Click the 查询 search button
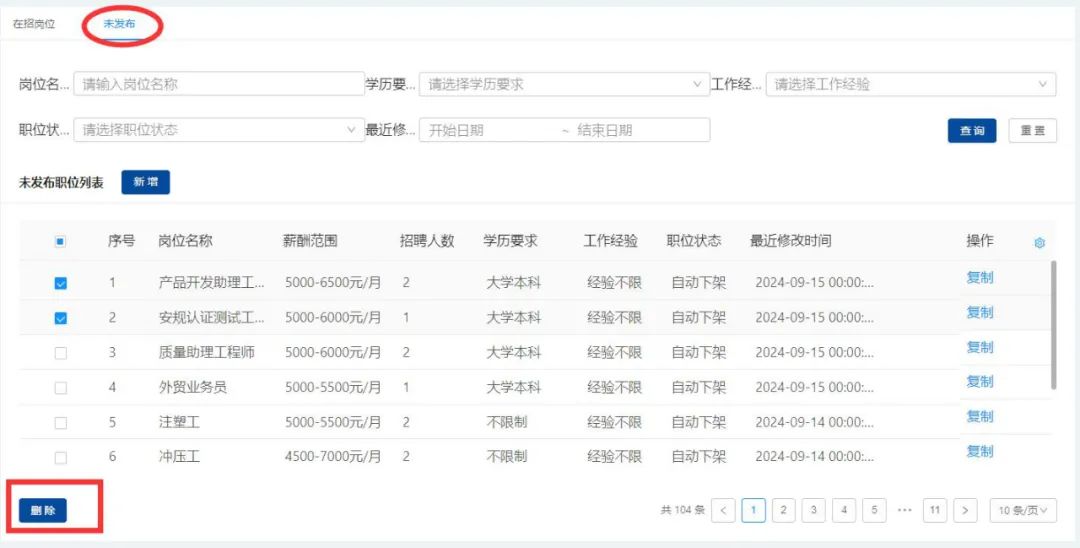The width and height of the screenshot is (1080, 548). pos(972,131)
